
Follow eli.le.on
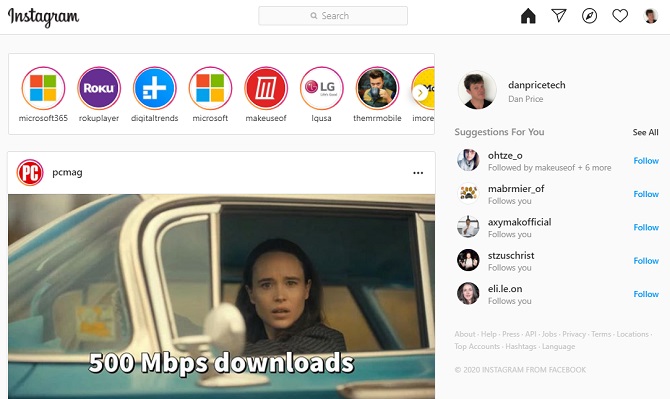[646, 294]
